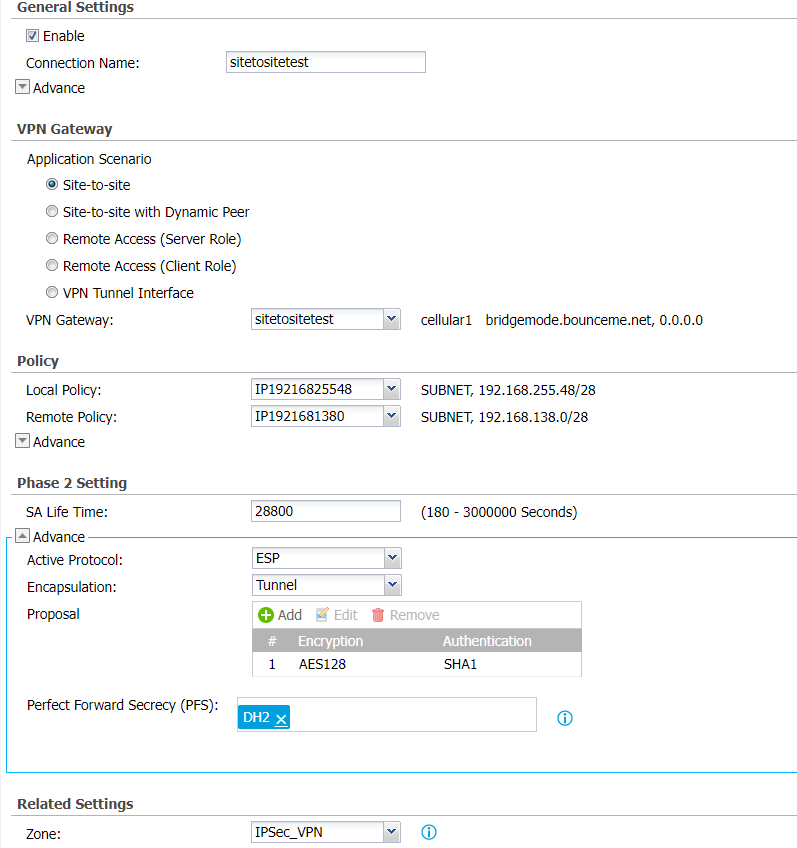Open the Local Policy dropdown
Image resolution: width=797 pixels, height=848 pixels.
tap(391, 389)
